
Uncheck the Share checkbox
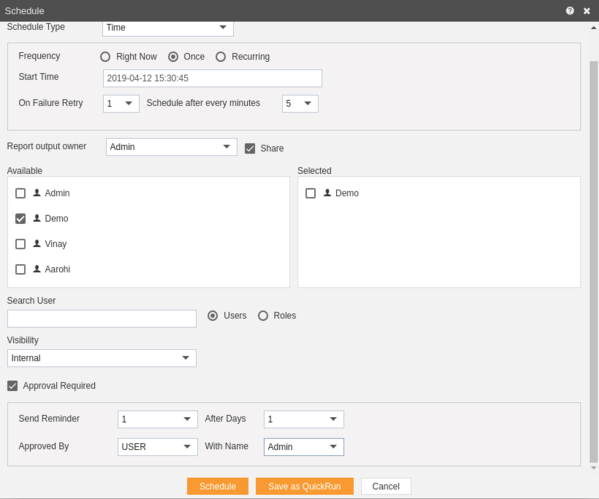[x=250, y=148]
